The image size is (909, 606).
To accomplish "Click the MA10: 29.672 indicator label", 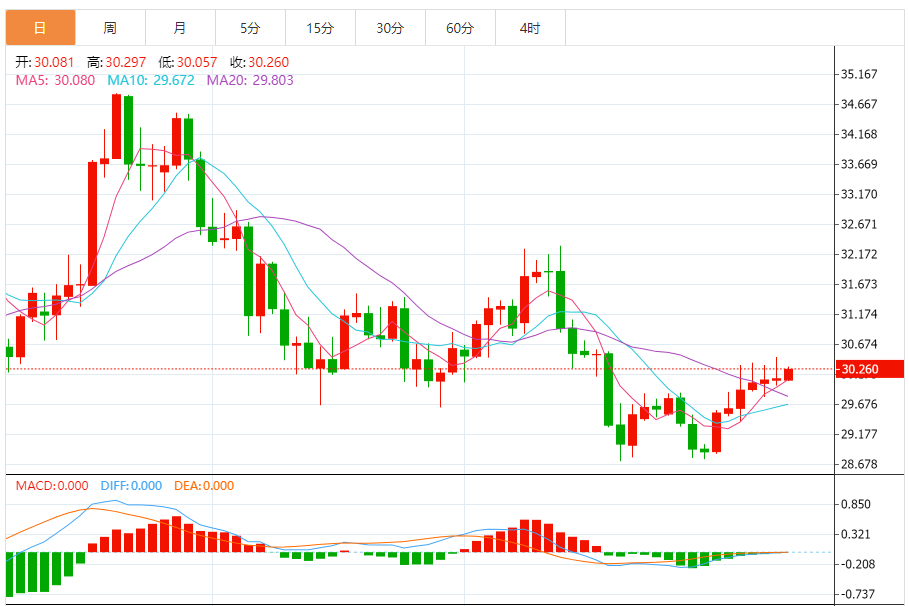I will (x=151, y=80).
